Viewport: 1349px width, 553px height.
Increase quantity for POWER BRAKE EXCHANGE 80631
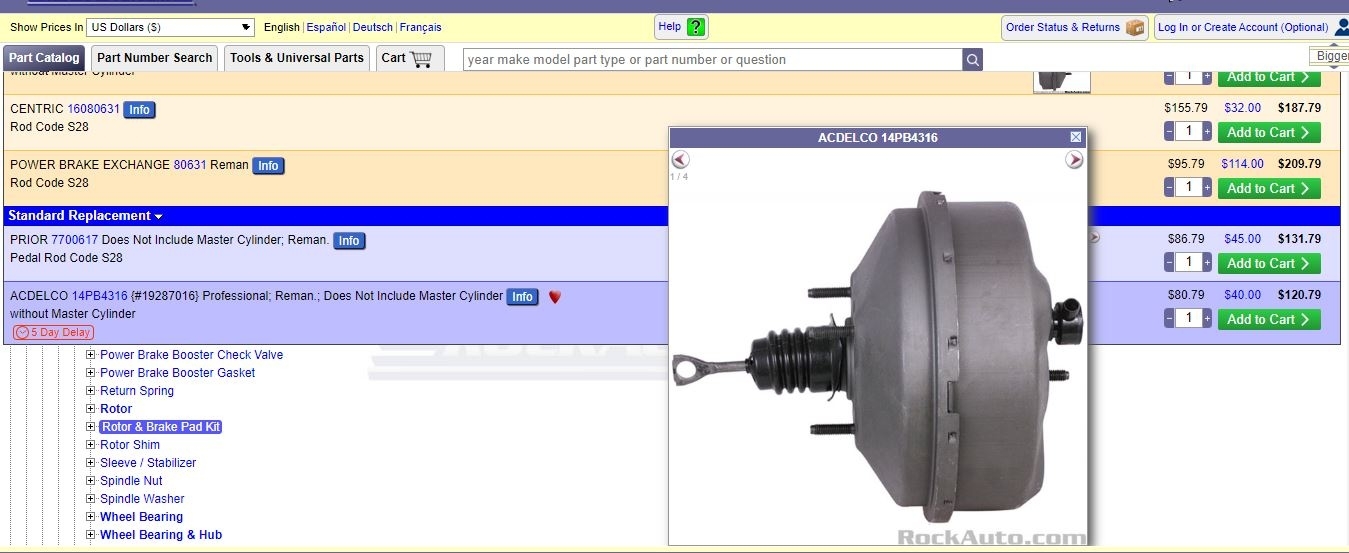pos(1207,188)
